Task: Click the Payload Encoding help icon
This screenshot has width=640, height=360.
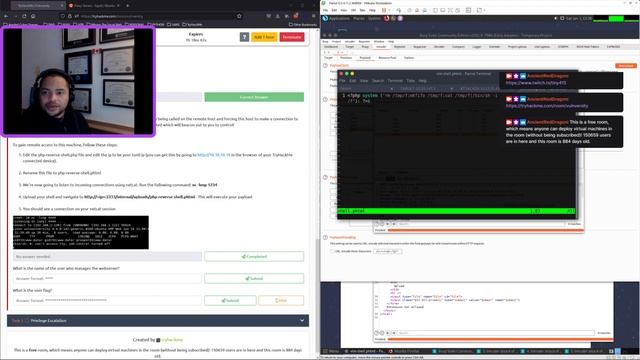Action: tap(325, 237)
